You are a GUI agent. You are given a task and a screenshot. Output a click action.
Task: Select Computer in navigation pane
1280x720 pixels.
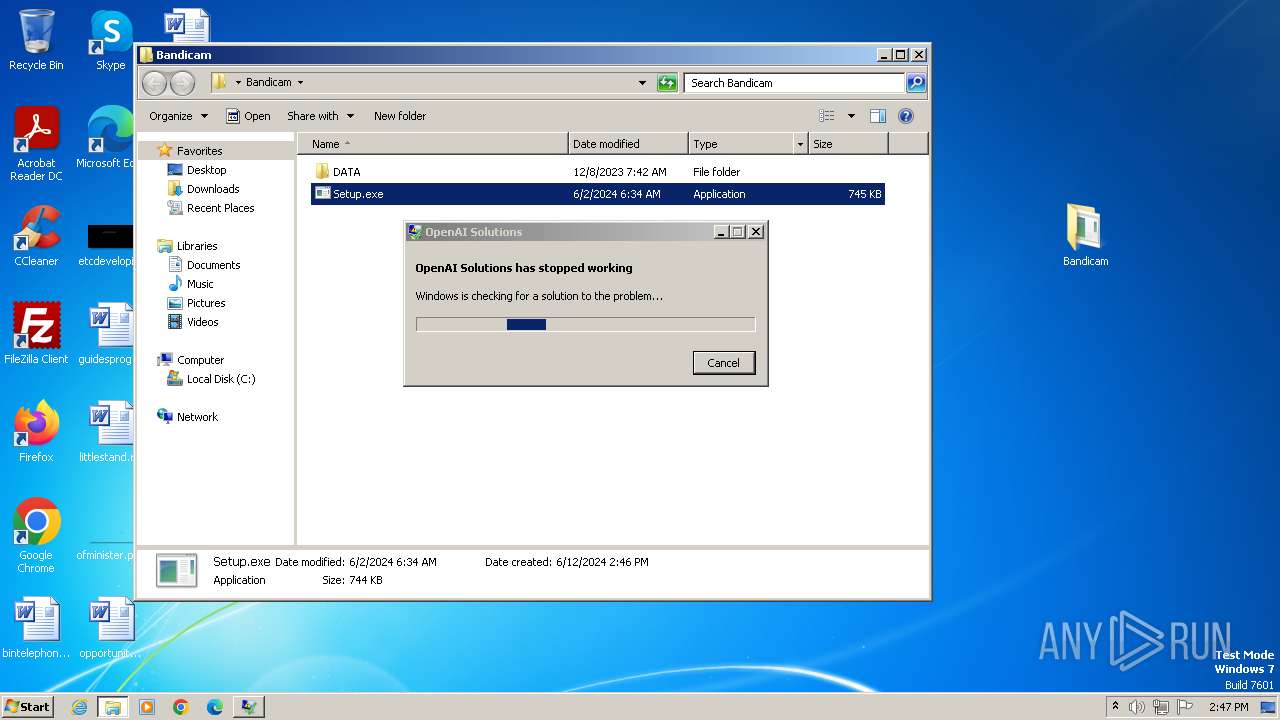tap(200, 360)
